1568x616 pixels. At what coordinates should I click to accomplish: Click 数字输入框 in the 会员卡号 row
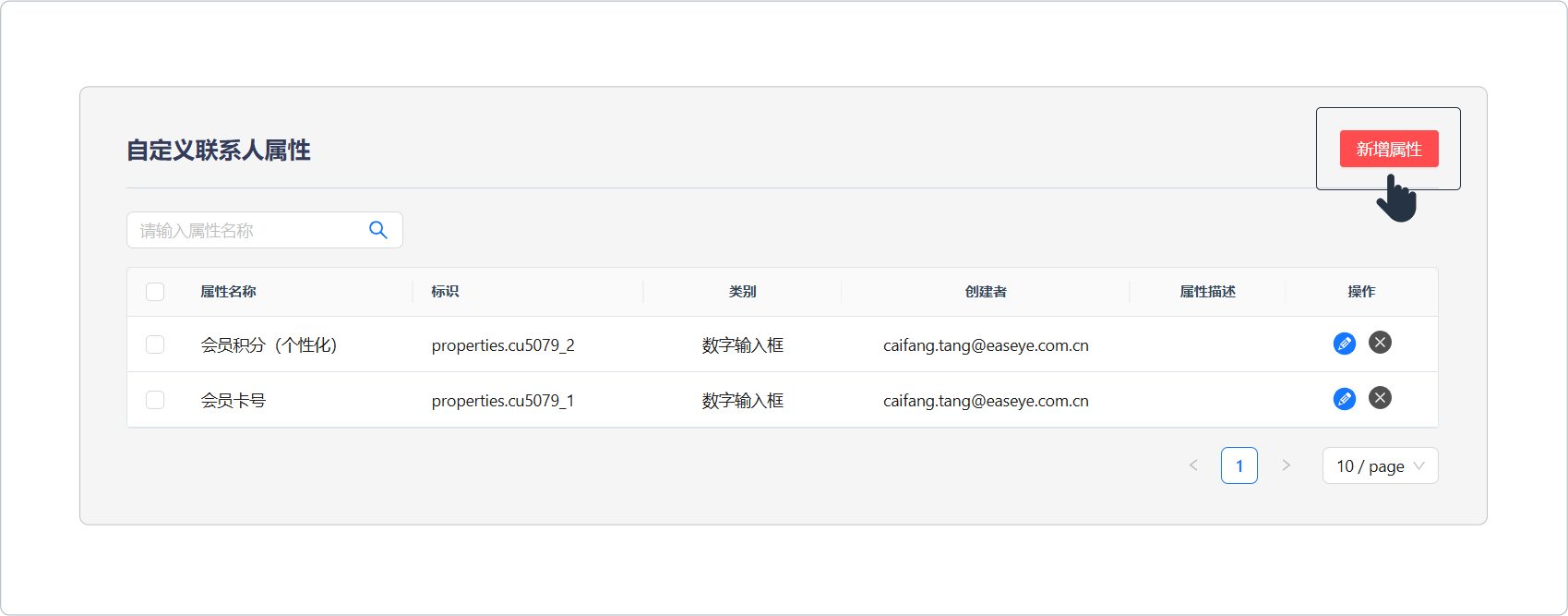pyautogui.click(x=742, y=401)
